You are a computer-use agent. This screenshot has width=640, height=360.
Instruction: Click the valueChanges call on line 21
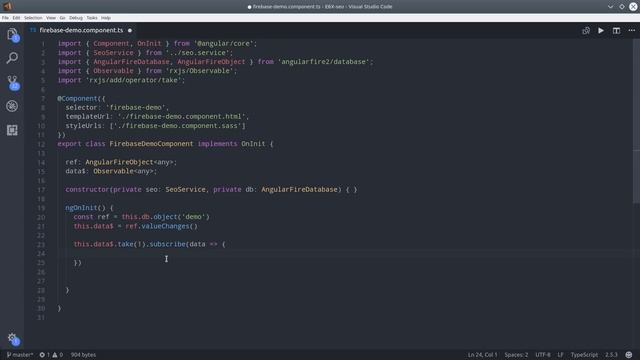coord(165,226)
